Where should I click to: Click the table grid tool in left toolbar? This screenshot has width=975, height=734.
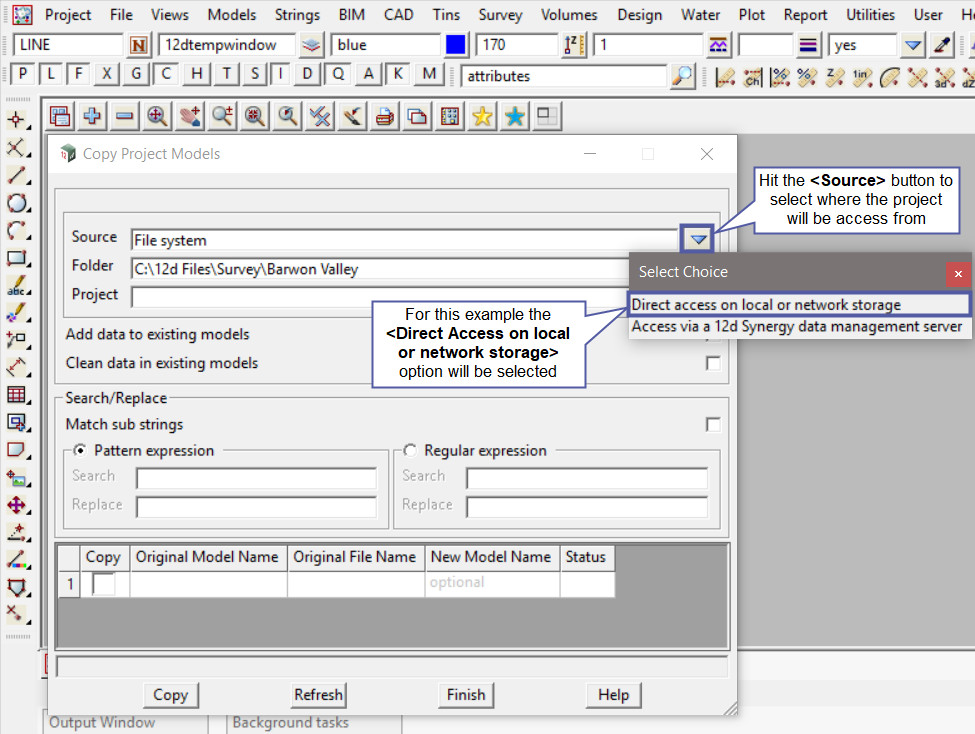[x=17, y=394]
